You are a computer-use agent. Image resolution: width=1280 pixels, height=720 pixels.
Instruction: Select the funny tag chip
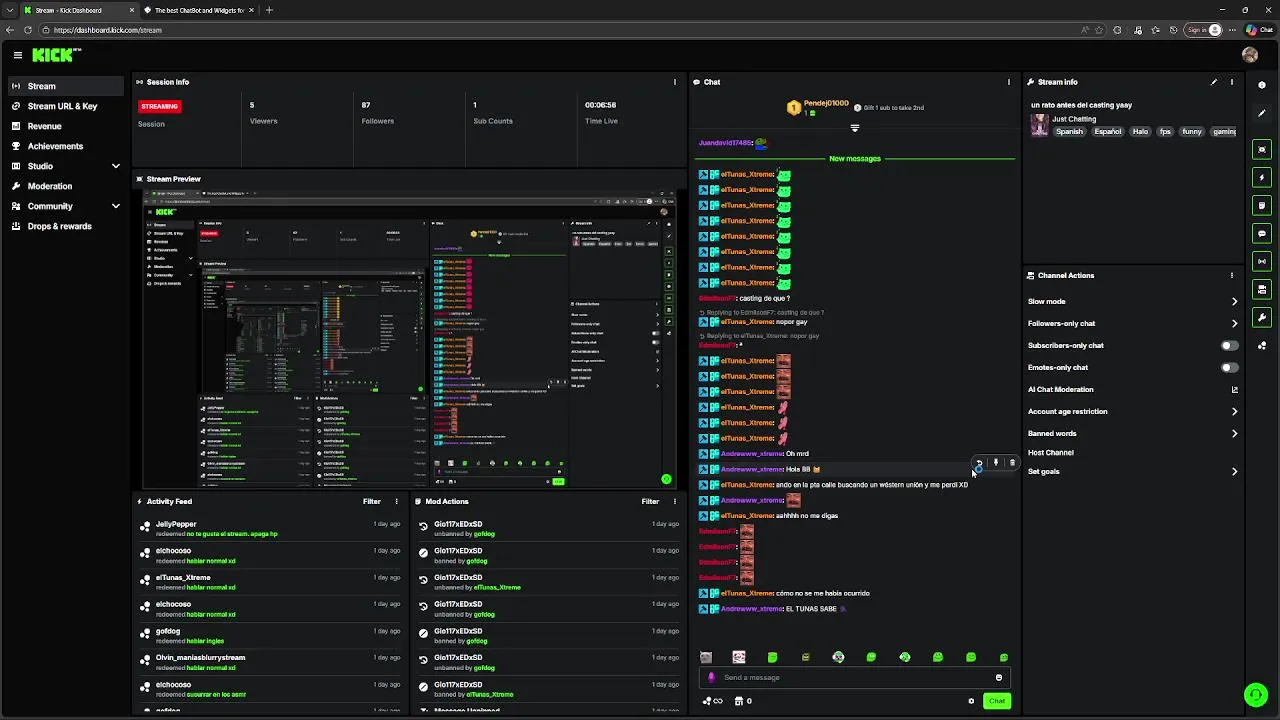coord(1192,131)
